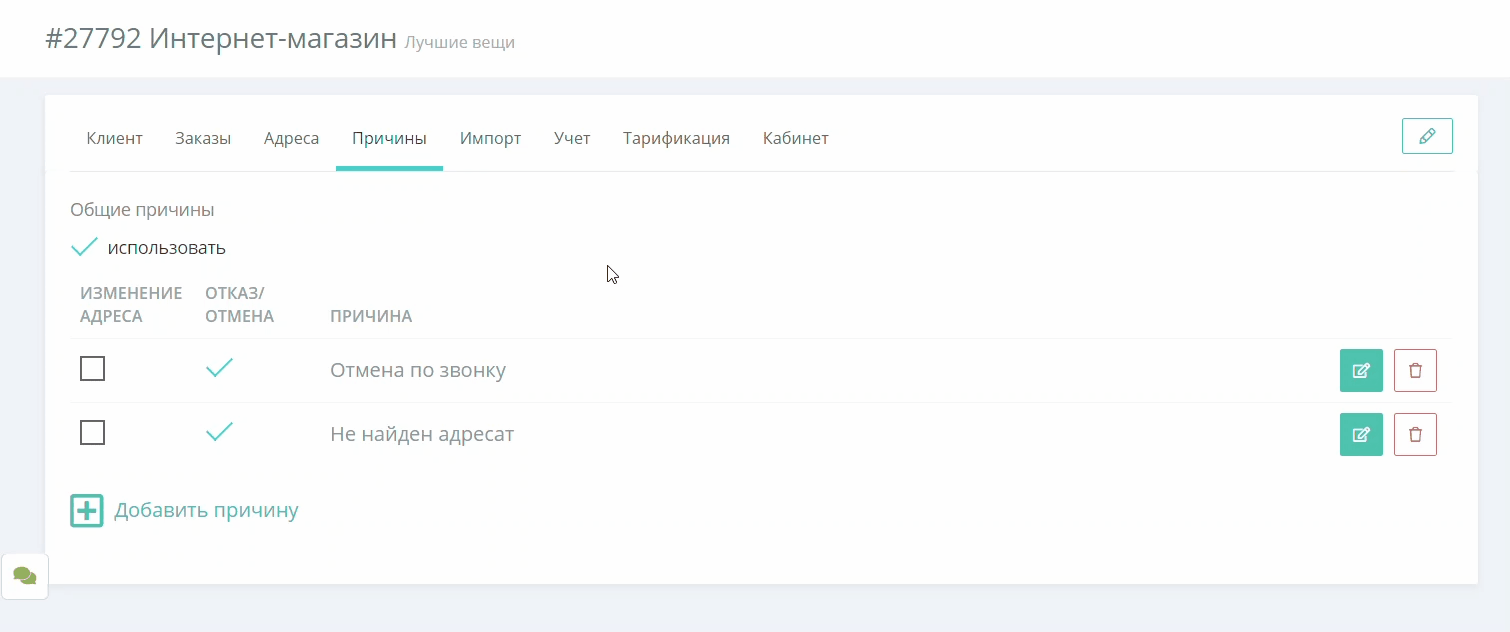Open the Тарификация tab

pos(676,138)
